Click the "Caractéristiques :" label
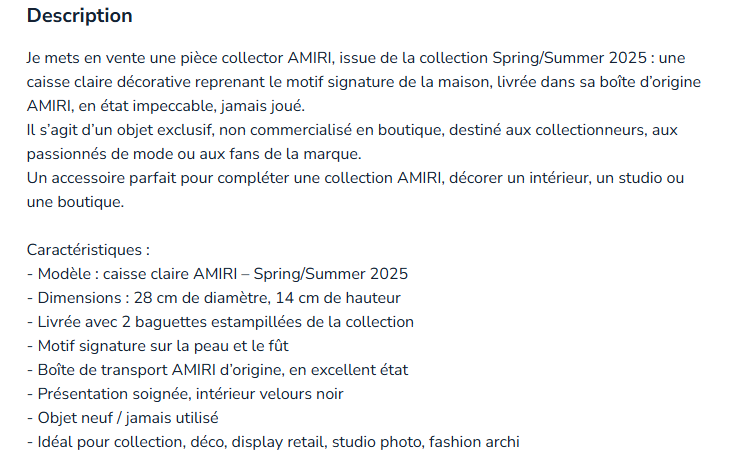The width and height of the screenshot is (749, 468). click(89, 250)
